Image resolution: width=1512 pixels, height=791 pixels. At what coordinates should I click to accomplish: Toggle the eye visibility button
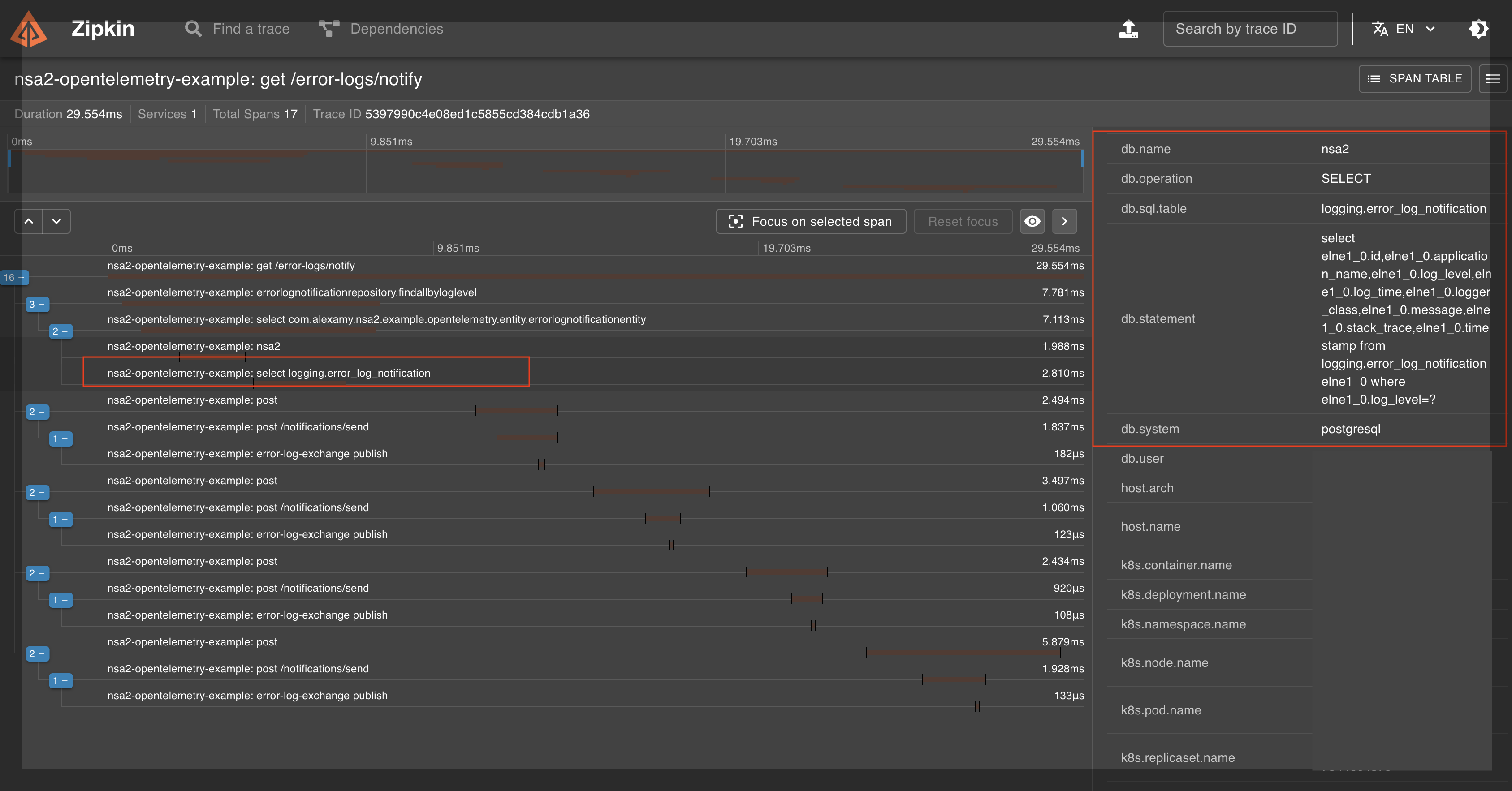[x=1032, y=221]
